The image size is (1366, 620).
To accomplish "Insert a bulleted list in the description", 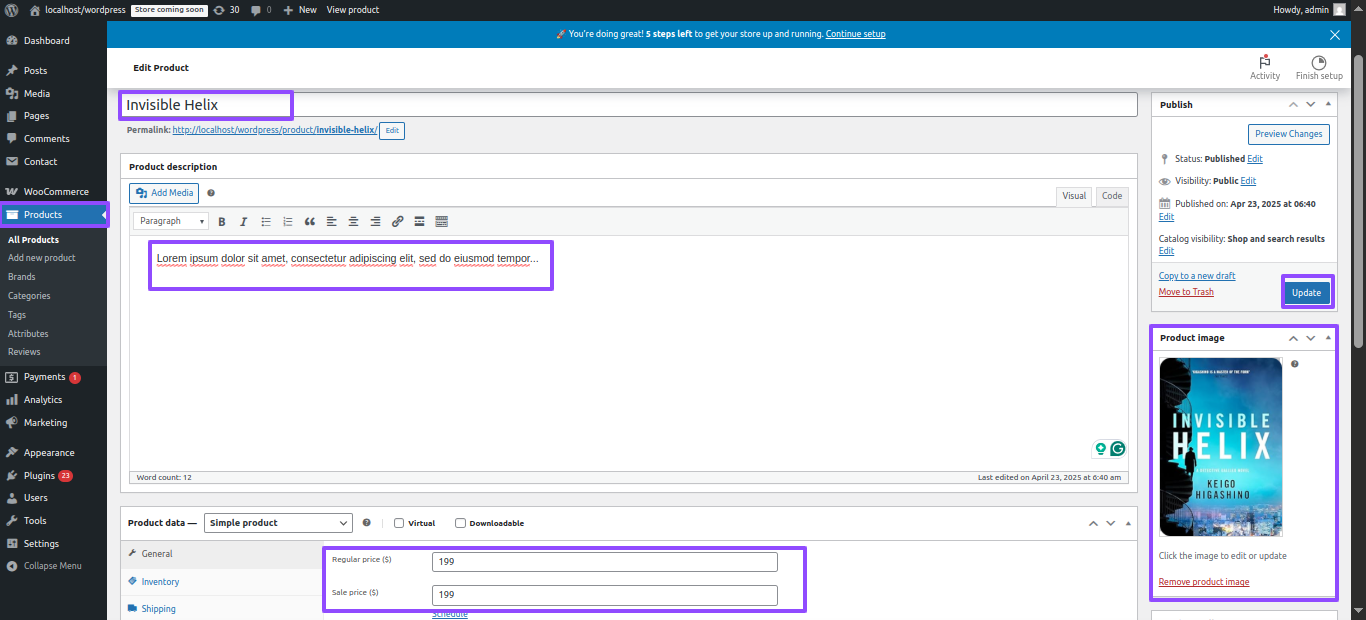I will click(x=266, y=222).
